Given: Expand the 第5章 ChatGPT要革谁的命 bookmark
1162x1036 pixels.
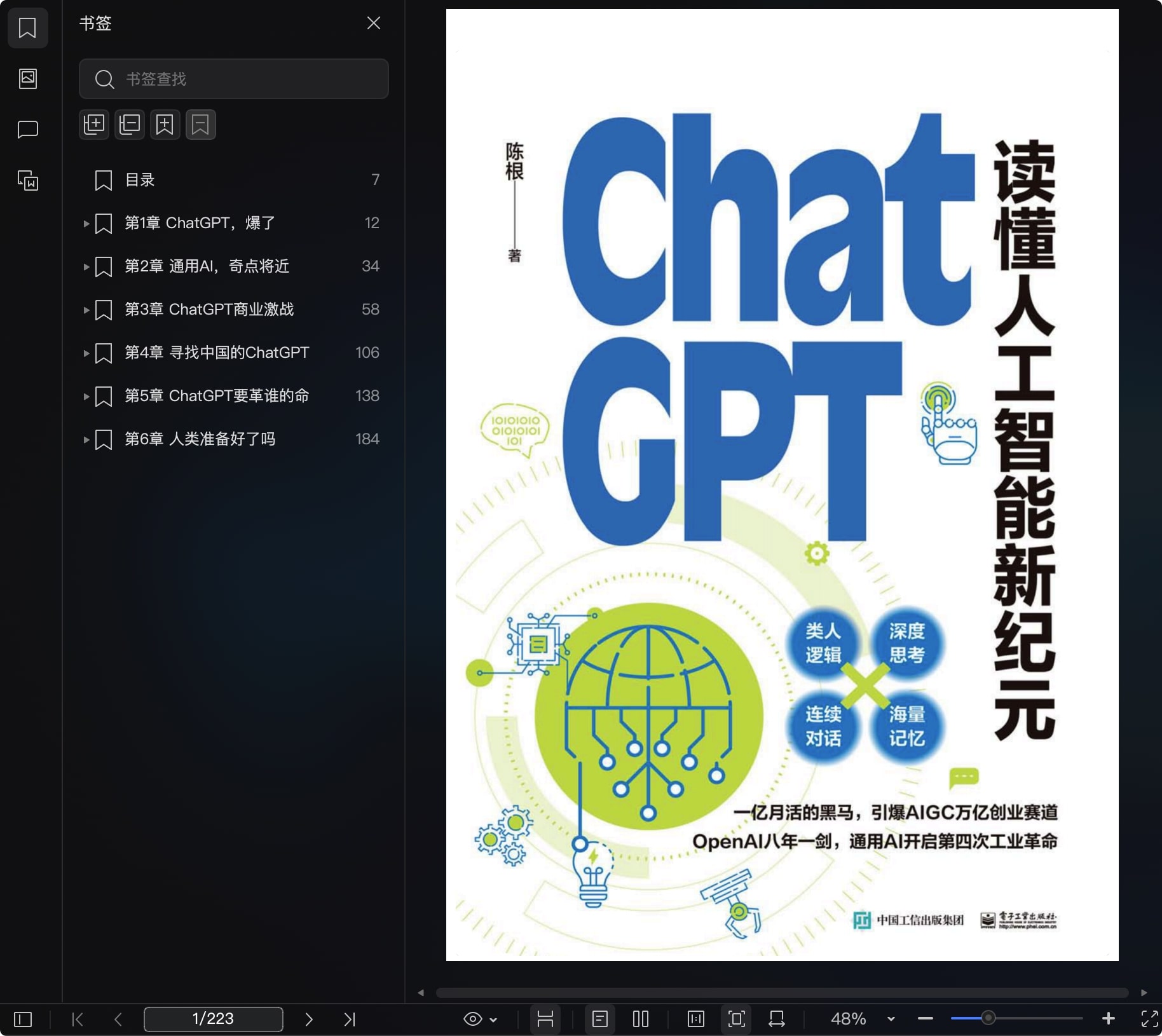Looking at the screenshot, I should pos(86,397).
